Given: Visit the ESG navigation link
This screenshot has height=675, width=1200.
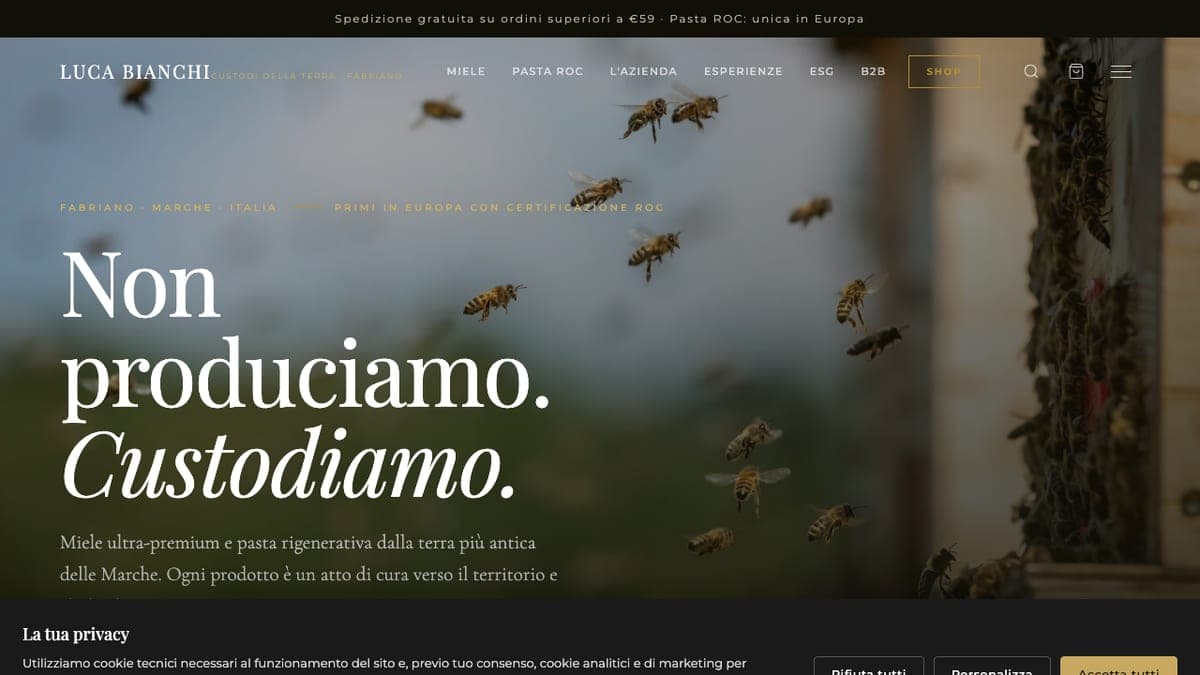Looking at the screenshot, I should 821,72.
